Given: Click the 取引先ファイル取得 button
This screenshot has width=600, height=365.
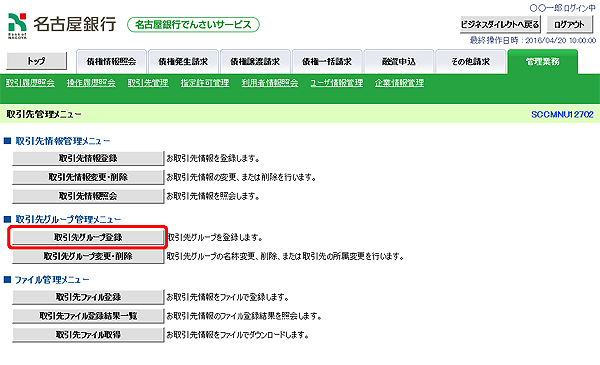Looking at the screenshot, I should [x=88, y=335].
